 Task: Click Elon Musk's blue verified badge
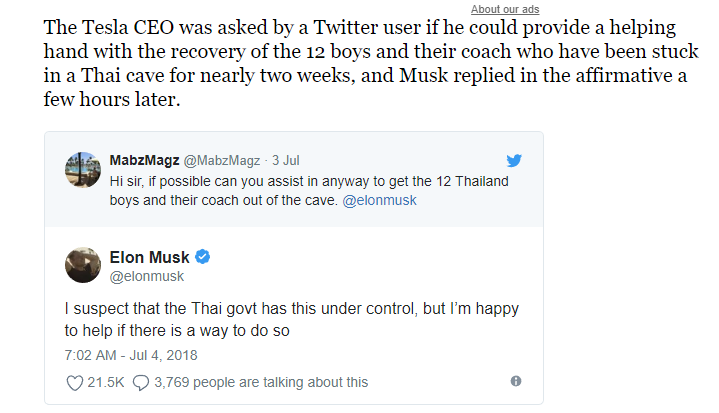(x=202, y=257)
